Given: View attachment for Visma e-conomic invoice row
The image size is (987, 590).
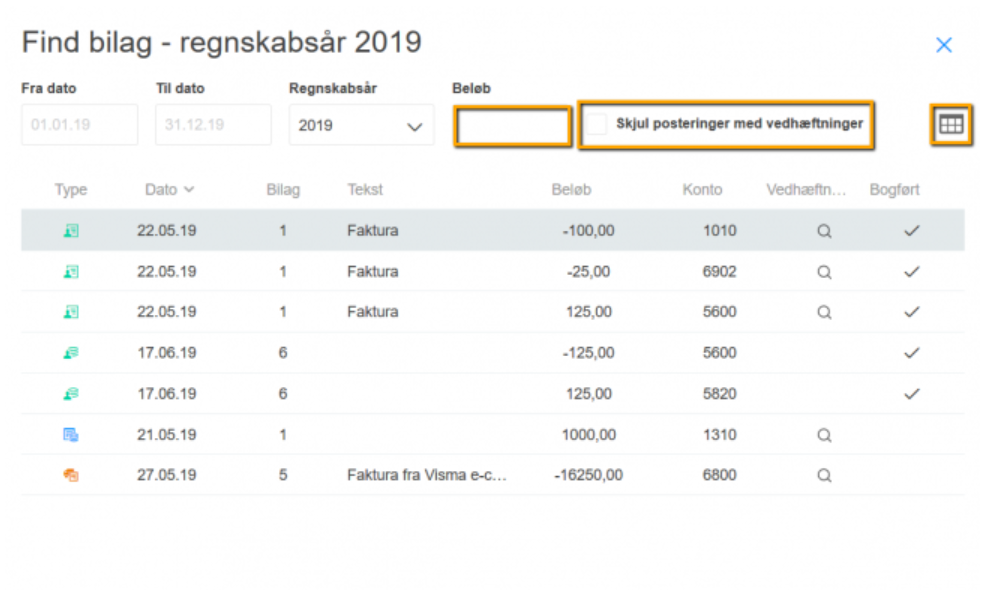Looking at the screenshot, I should [824, 476].
